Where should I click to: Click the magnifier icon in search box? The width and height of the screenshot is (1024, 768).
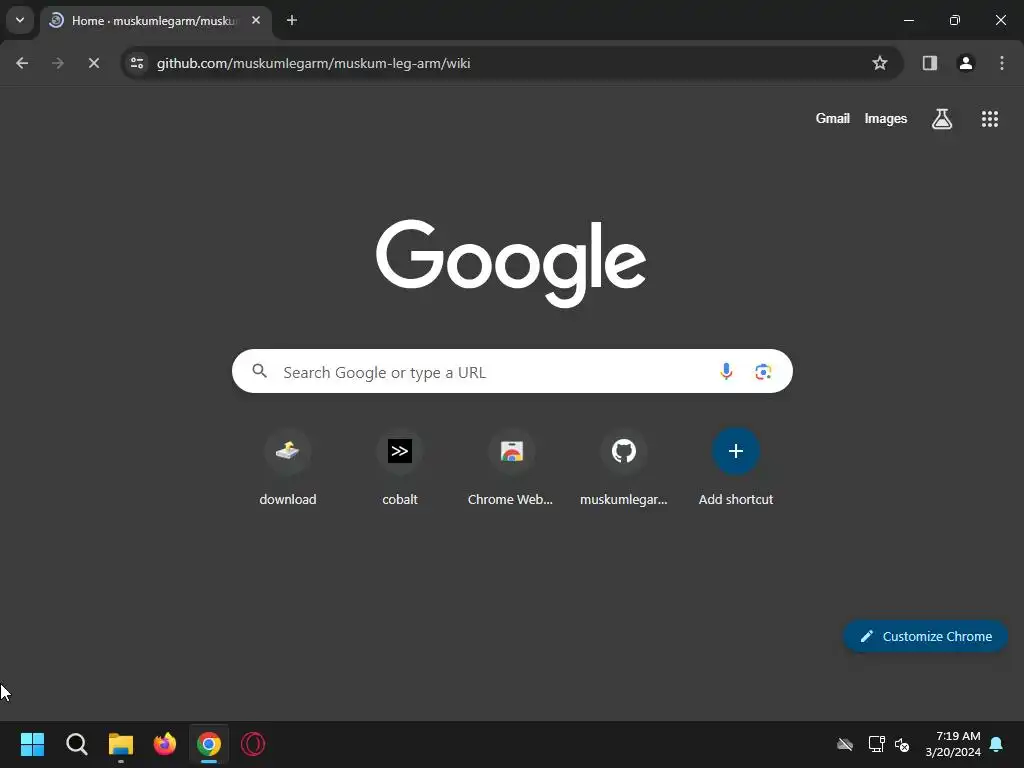click(259, 372)
